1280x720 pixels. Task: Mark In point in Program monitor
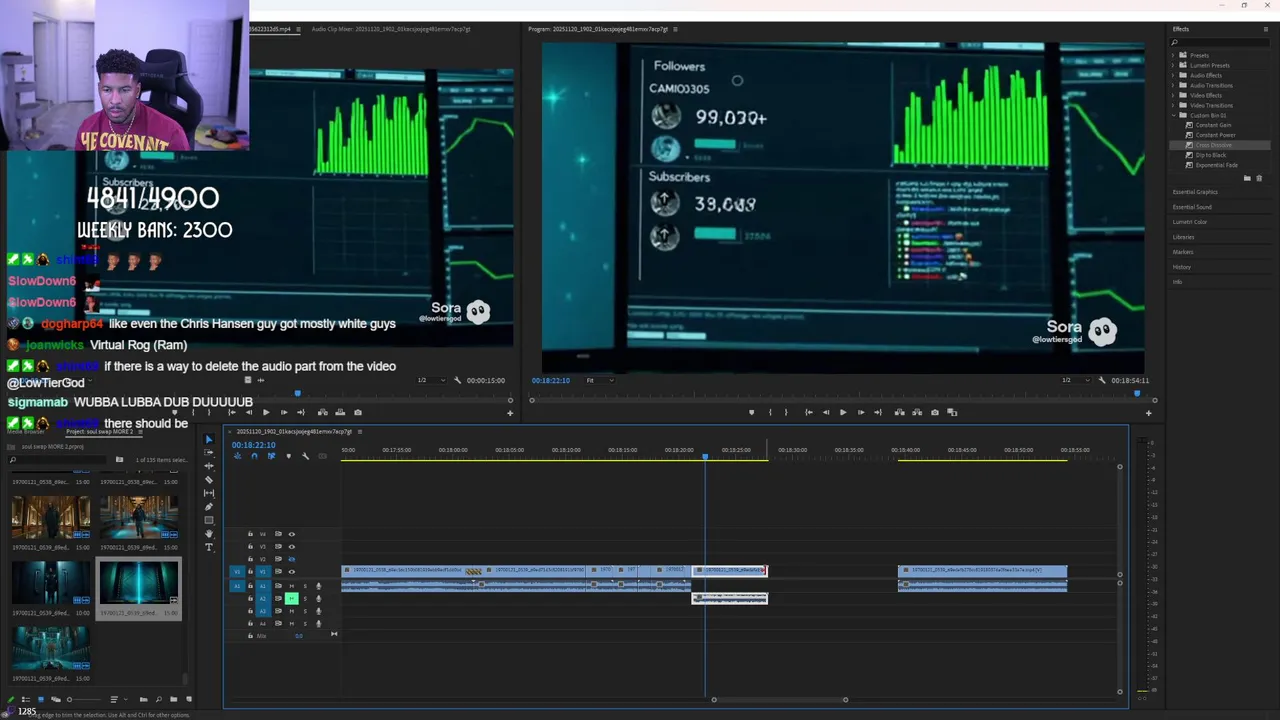(770, 412)
